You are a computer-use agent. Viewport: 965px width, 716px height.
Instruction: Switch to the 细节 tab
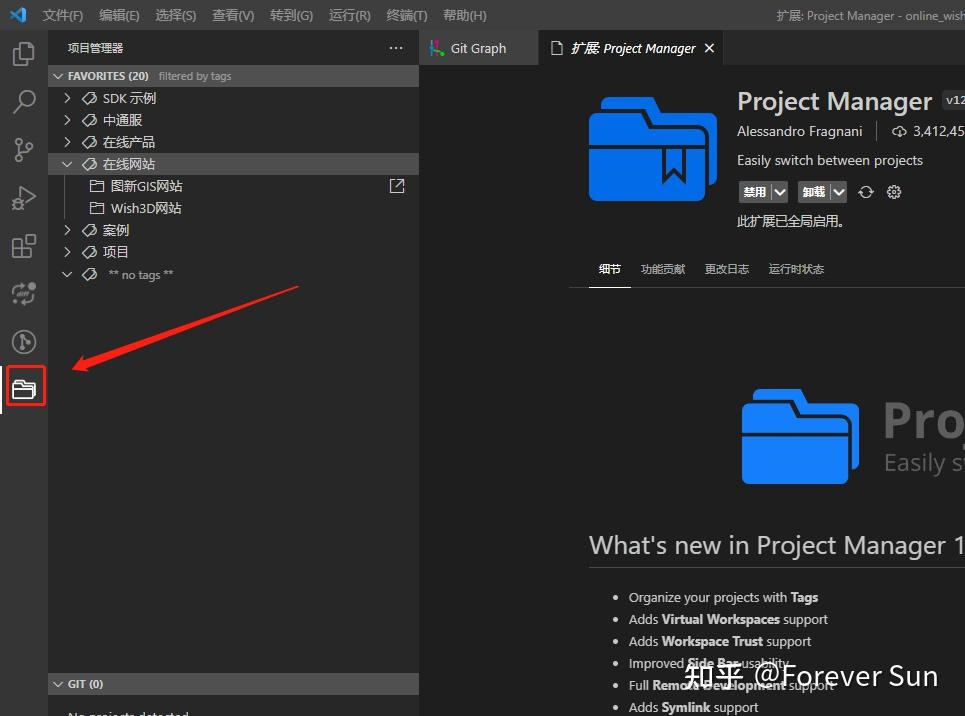pos(609,269)
